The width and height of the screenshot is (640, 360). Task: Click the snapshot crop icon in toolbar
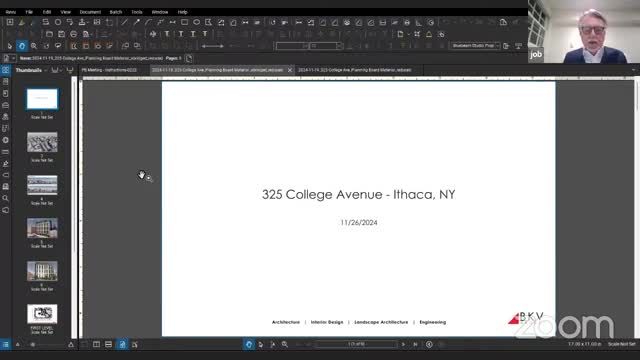(x=417, y=34)
